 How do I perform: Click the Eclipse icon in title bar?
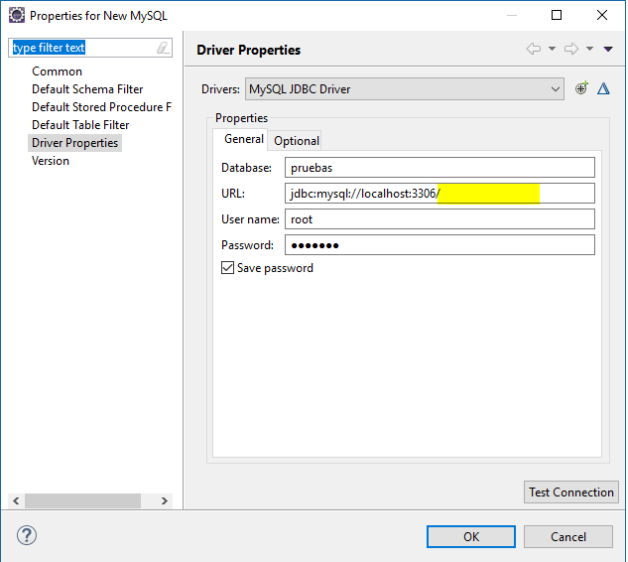16,15
